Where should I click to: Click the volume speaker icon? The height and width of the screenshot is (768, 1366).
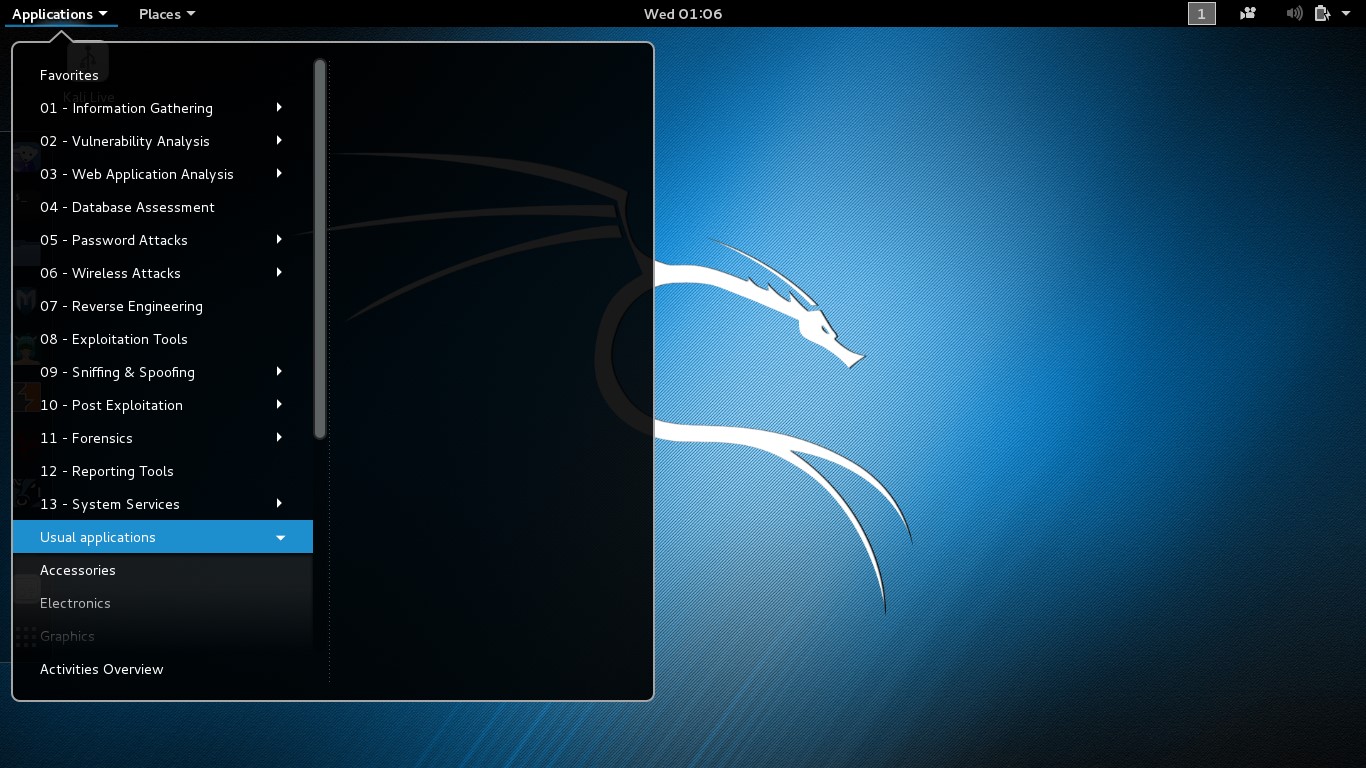1294,14
